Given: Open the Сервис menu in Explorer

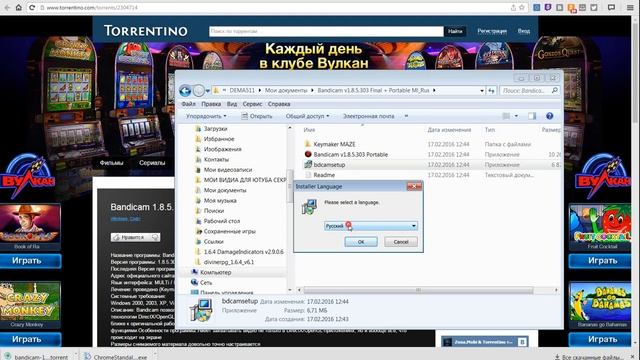Looking at the screenshot, I should (x=252, y=104).
